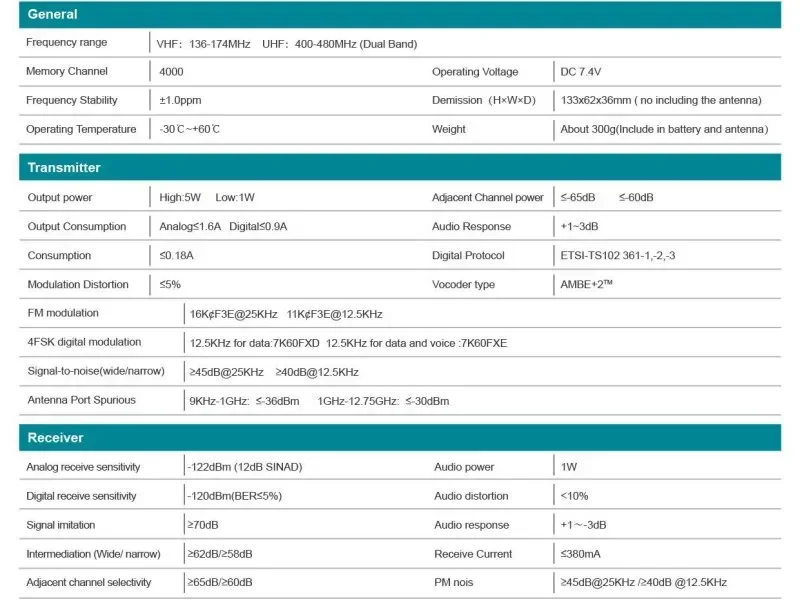The image size is (800, 600).
Task: Click the 133x62x36mm dimension value
Action: coord(661,101)
